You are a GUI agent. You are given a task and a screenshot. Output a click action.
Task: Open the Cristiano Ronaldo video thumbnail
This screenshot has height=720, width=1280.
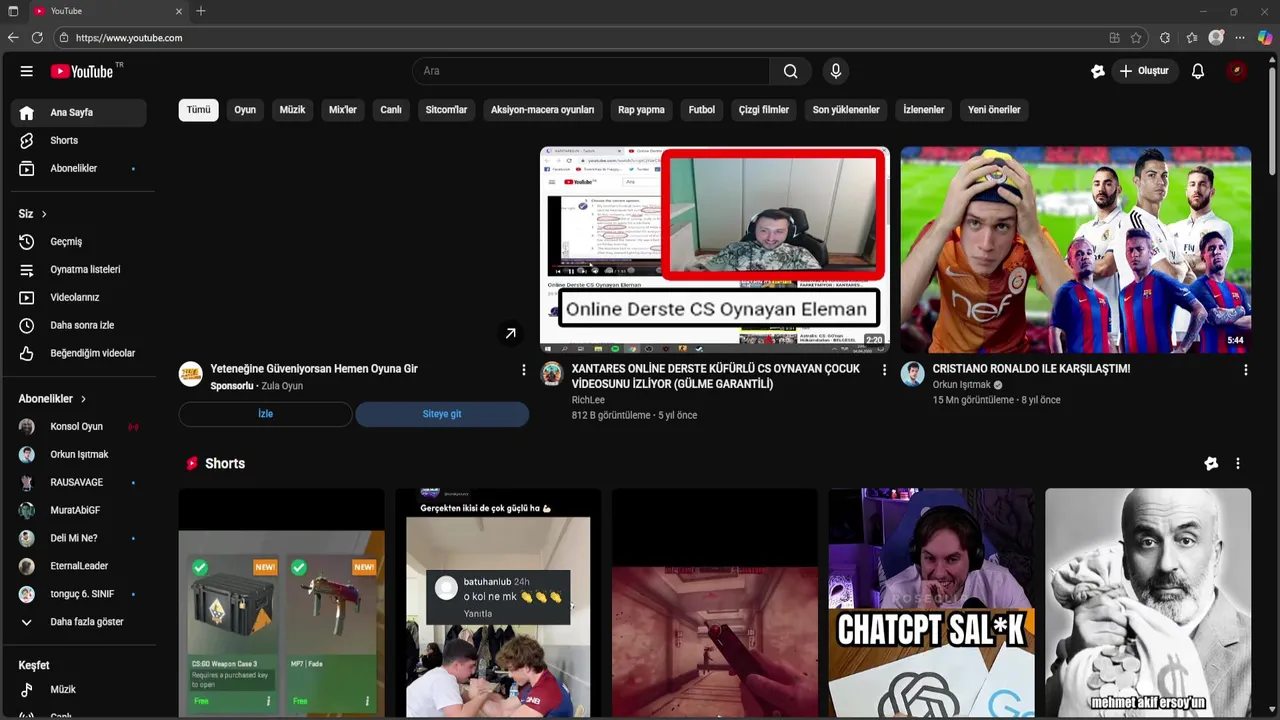tap(1076, 250)
